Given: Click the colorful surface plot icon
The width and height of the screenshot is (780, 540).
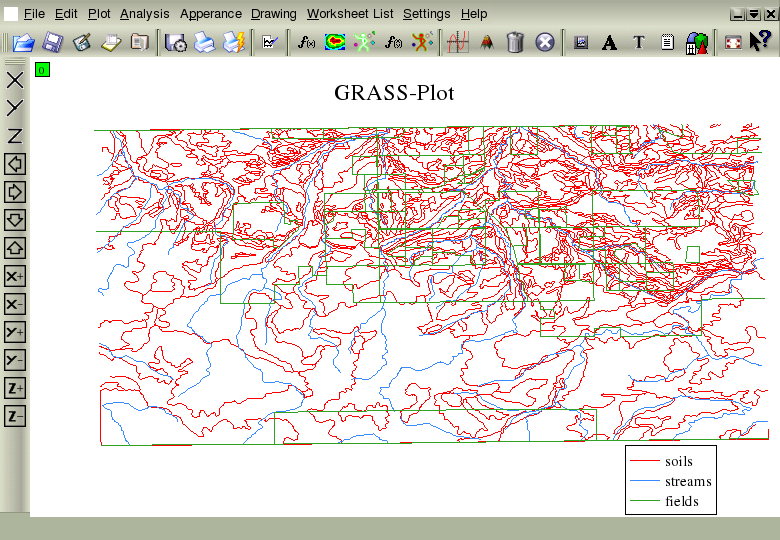Looking at the screenshot, I should [x=335, y=42].
